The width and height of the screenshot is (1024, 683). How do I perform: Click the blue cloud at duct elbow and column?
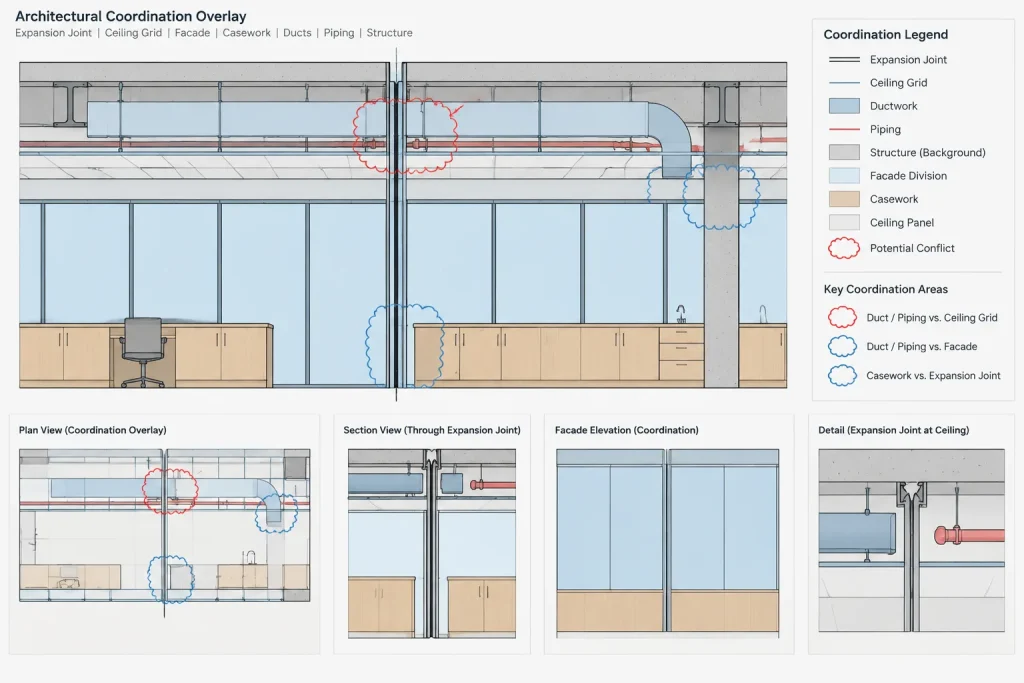click(x=721, y=196)
